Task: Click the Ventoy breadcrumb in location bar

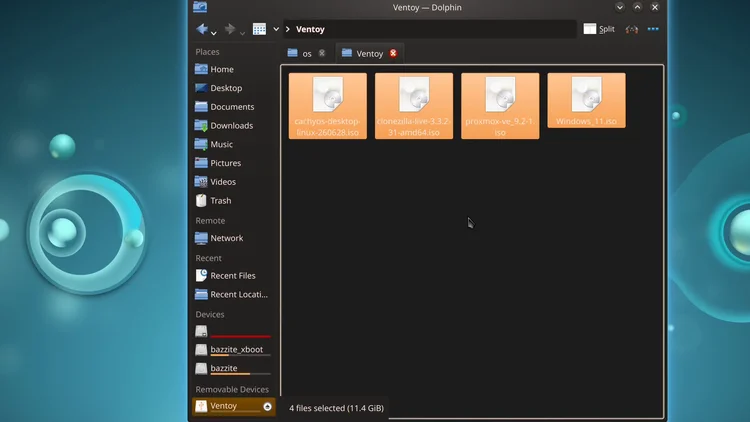Action: (310, 29)
